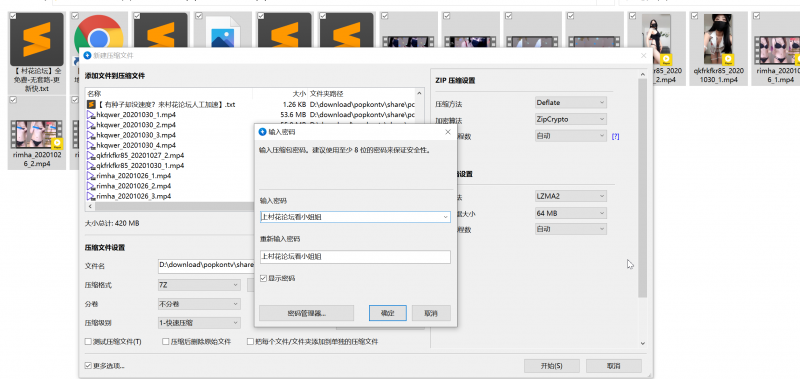
Task: Enable 压缩后删除原始文件 checkbox
Action: coord(166,342)
